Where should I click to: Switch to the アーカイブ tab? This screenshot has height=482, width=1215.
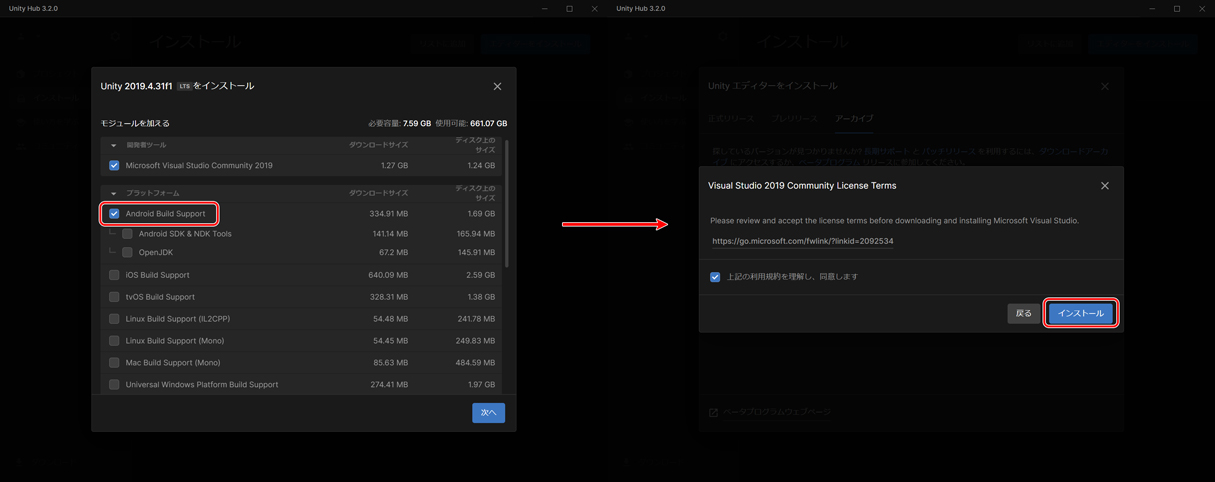(854, 119)
